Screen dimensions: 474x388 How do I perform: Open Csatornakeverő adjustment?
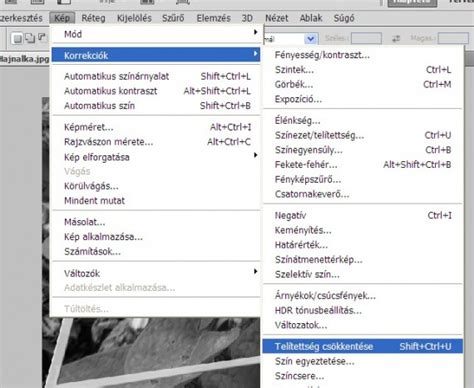pyautogui.click(x=363, y=194)
